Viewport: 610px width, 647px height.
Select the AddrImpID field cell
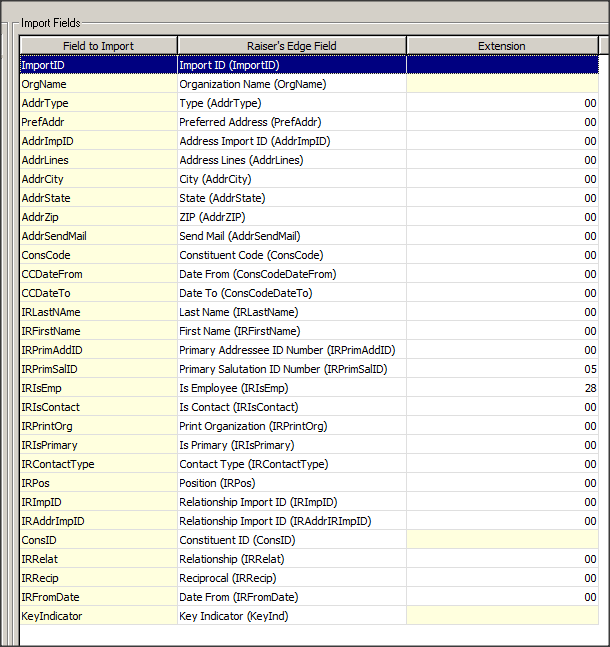pyautogui.click(x=99, y=141)
